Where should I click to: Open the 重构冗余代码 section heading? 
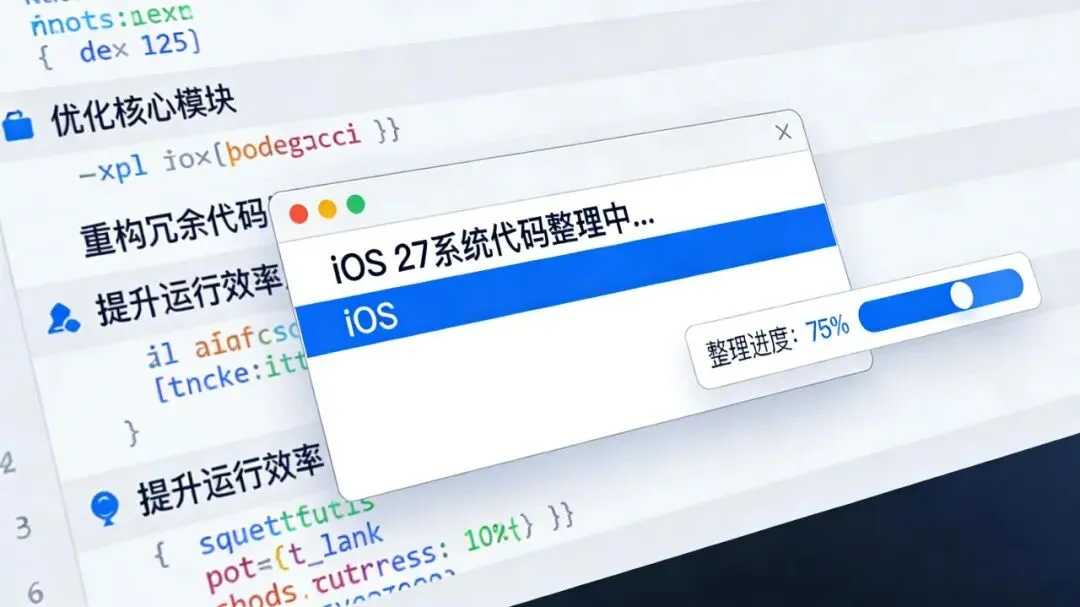click(x=174, y=229)
